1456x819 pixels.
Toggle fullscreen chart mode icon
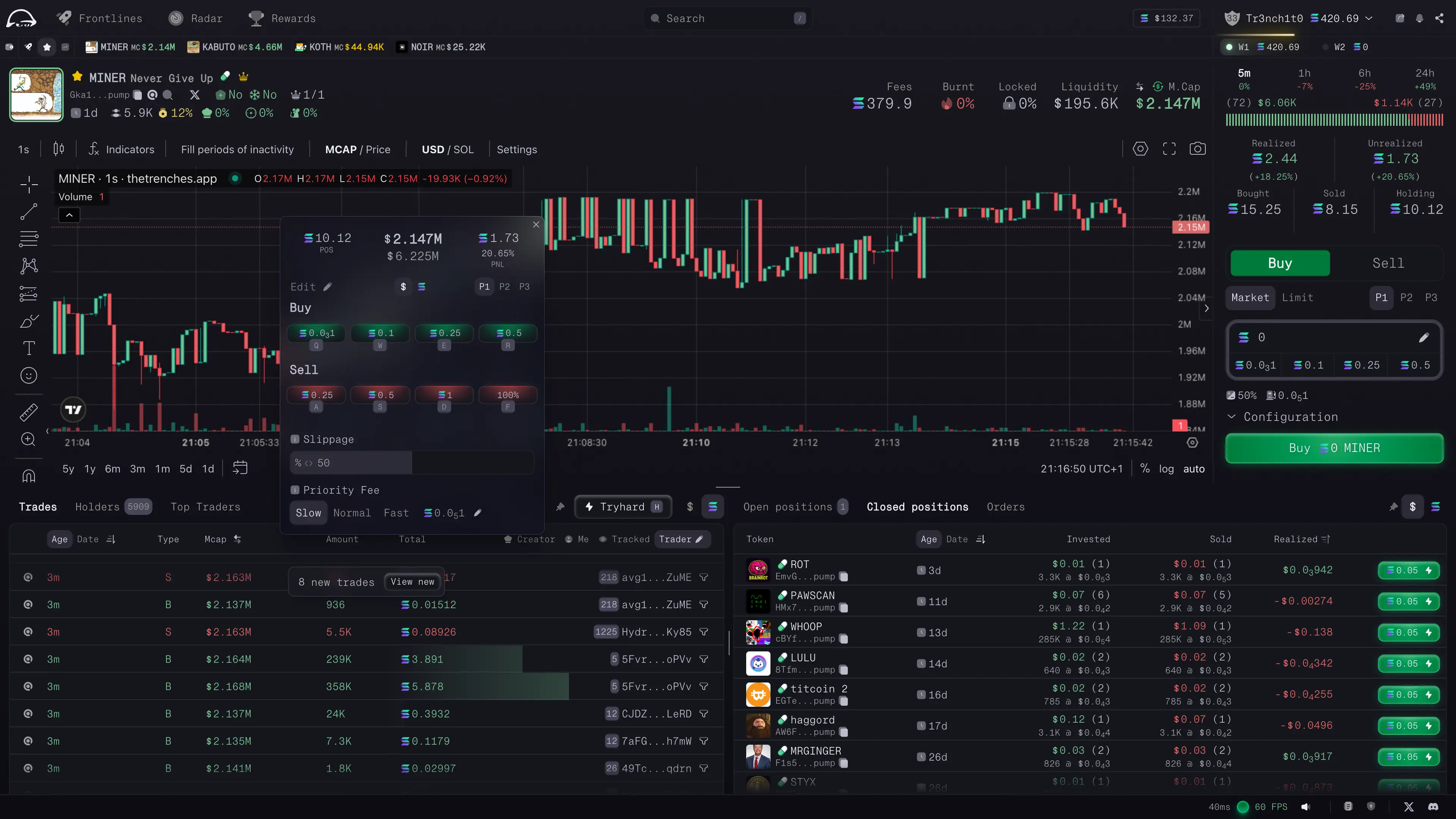tap(1169, 149)
